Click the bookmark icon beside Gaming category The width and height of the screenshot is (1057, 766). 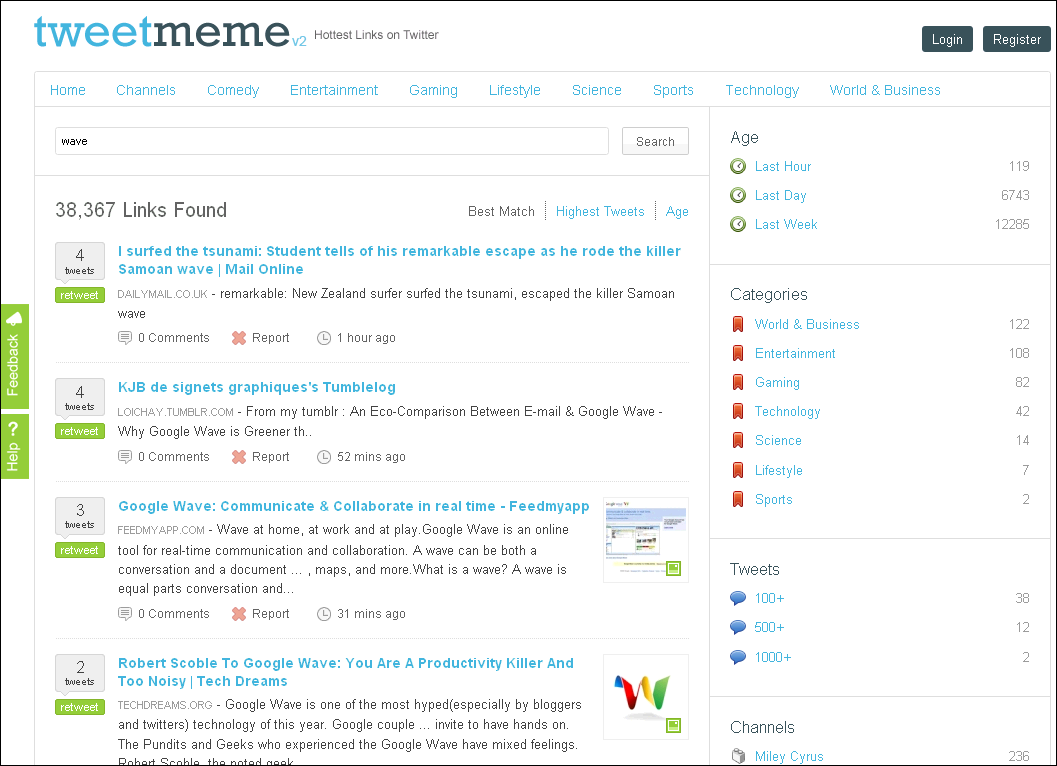point(738,382)
